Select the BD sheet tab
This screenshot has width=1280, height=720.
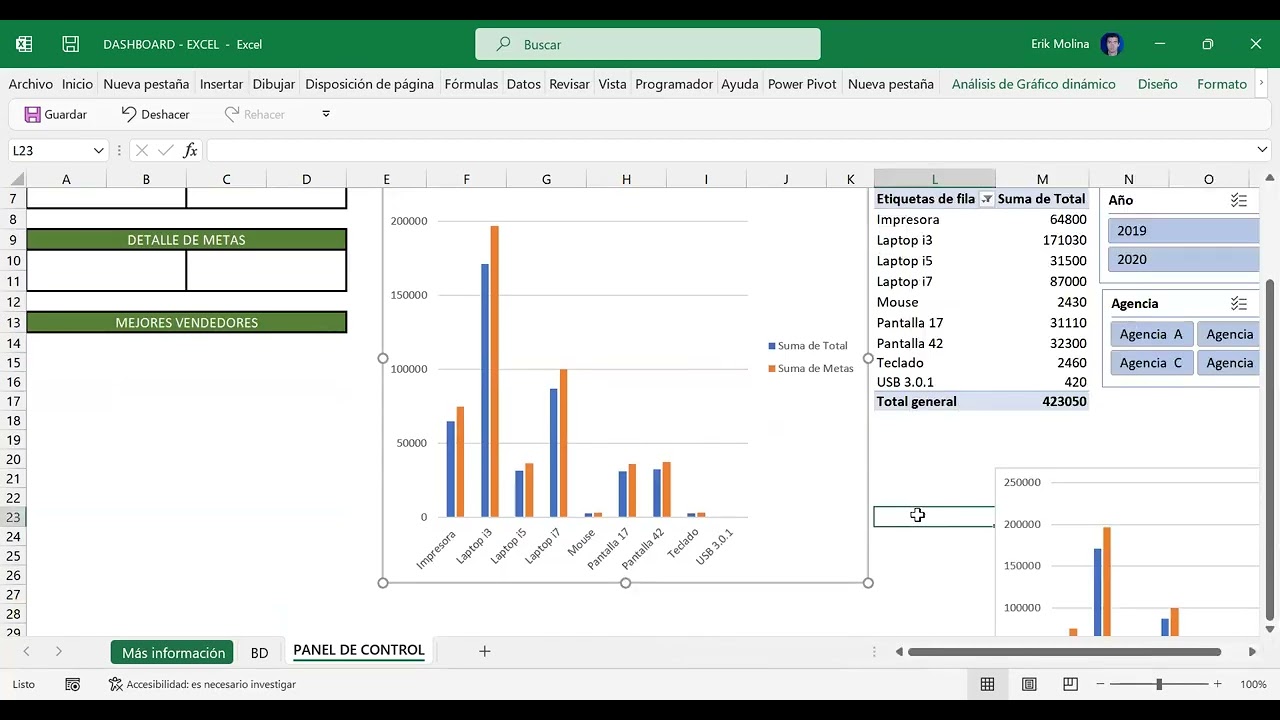259,652
